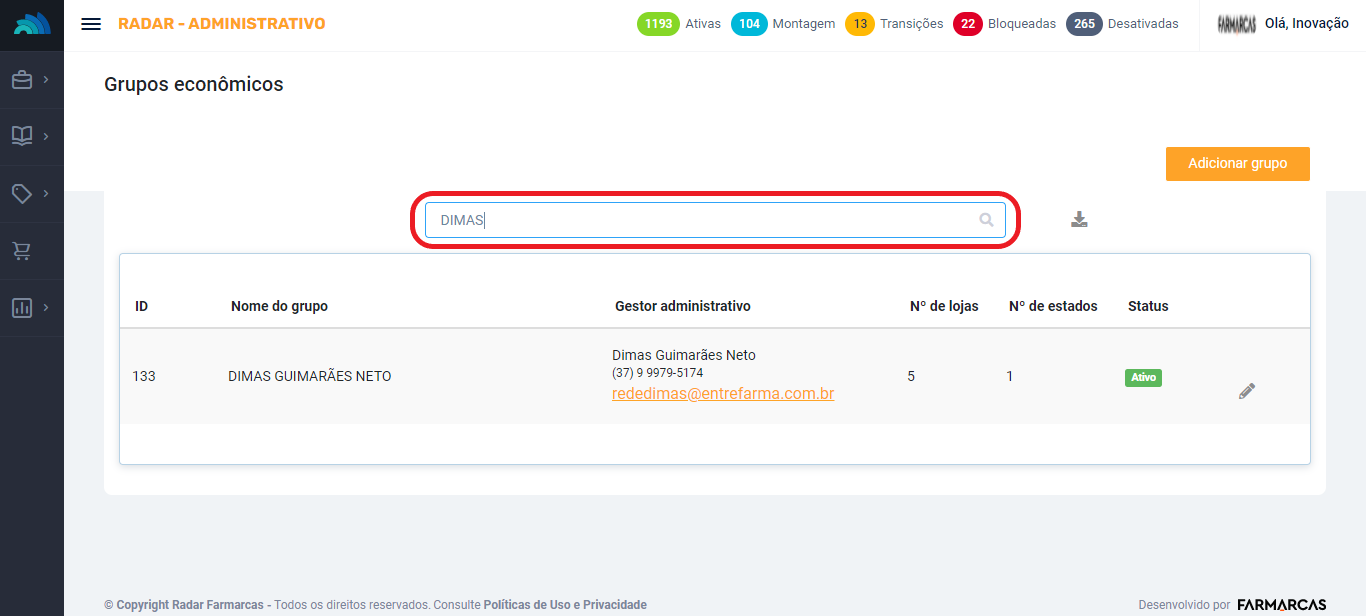Edit group DIMAS GUIMARÃES NETO with pencil
This screenshot has height=616, width=1366.
1246,391
